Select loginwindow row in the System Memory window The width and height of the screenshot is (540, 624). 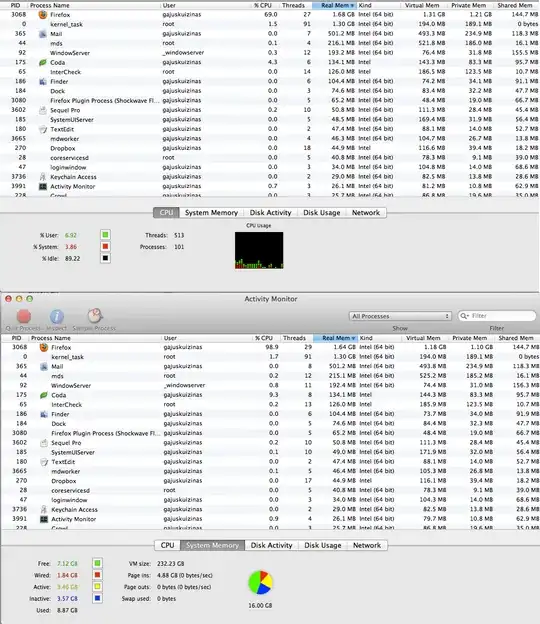point(271,500)
